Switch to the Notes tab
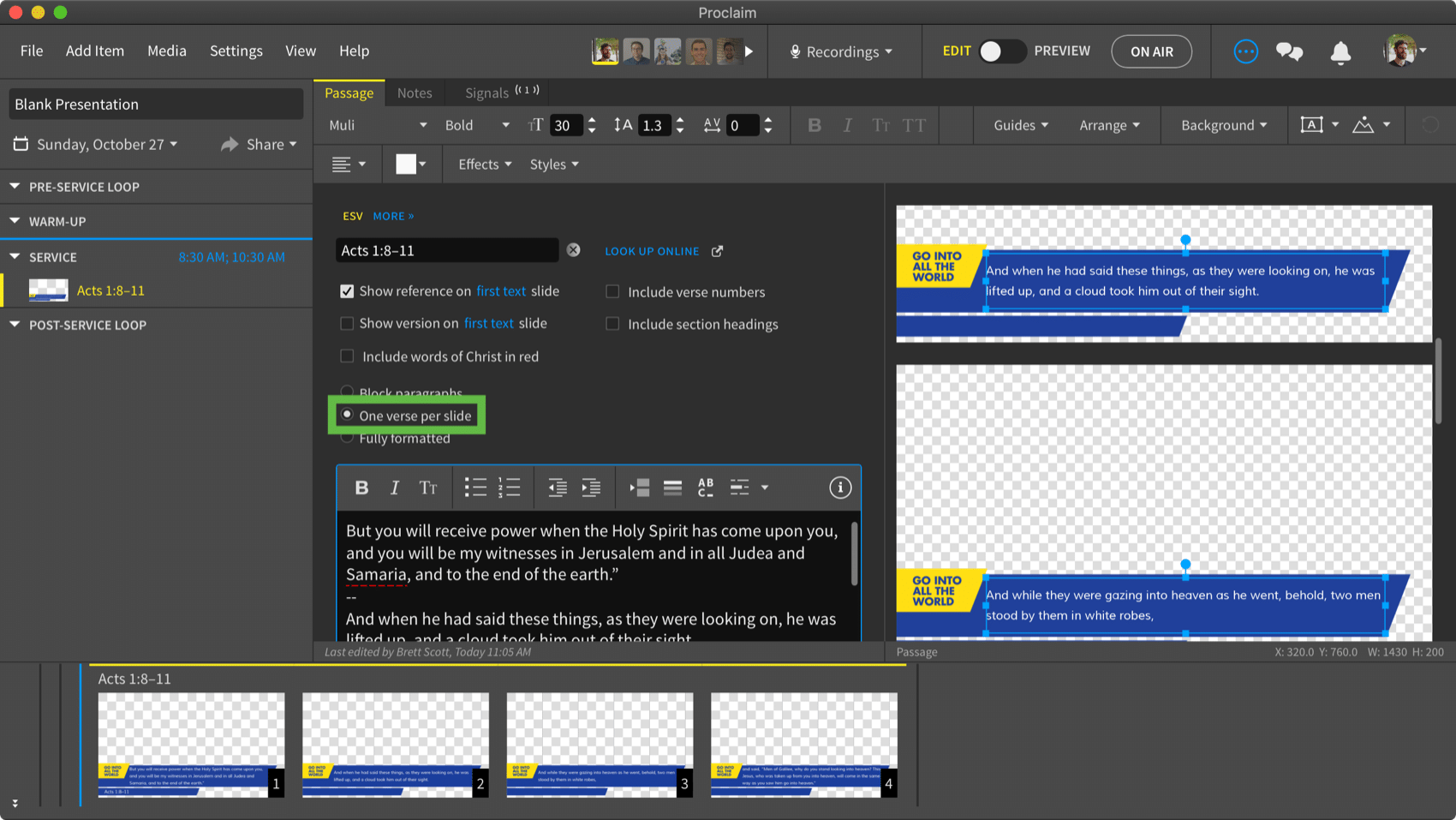1456x820 pixels. [x=415, y=93]
